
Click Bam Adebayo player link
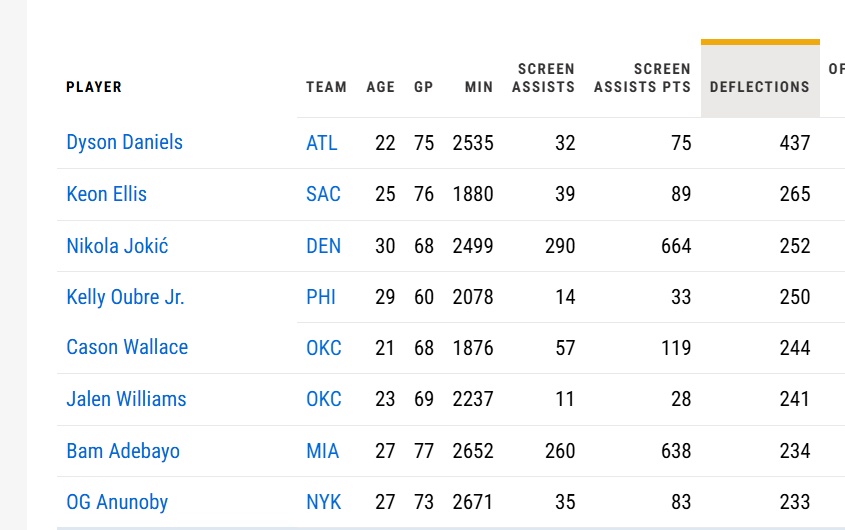pos(123,451)
